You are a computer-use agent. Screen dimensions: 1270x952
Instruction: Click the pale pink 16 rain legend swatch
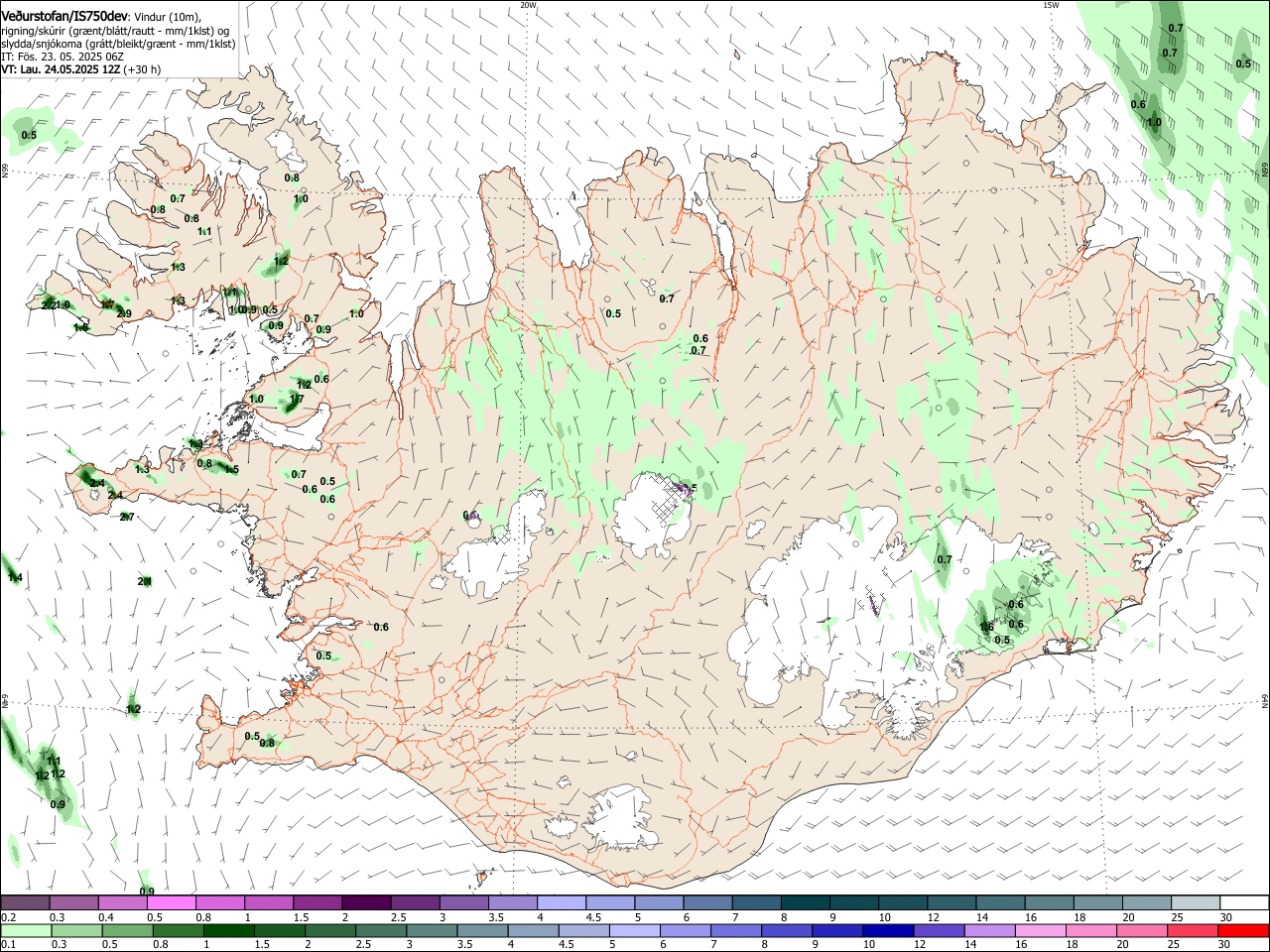(1040, 931)
